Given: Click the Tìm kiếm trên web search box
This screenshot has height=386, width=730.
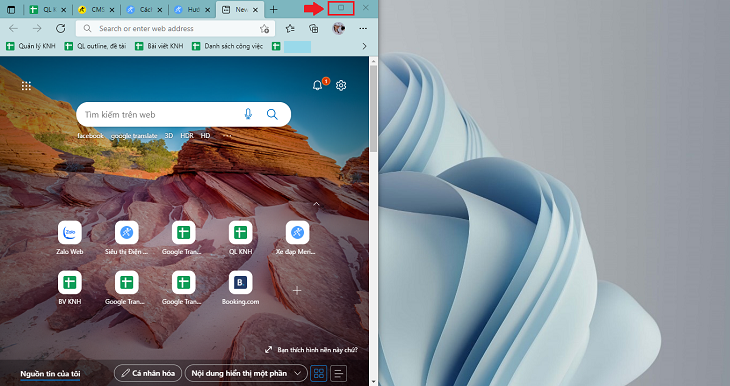Looking at the screenshot, I should tap(159, 115).
